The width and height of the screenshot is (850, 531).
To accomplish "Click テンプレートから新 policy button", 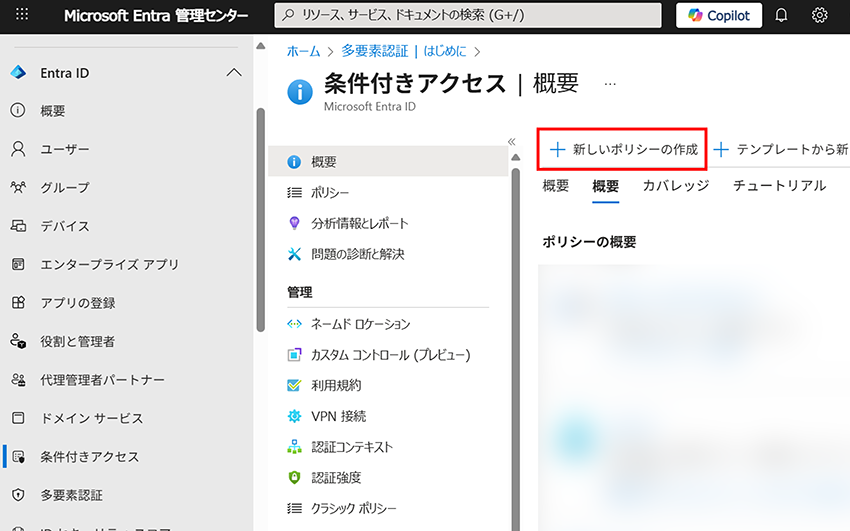I will 780,149.
